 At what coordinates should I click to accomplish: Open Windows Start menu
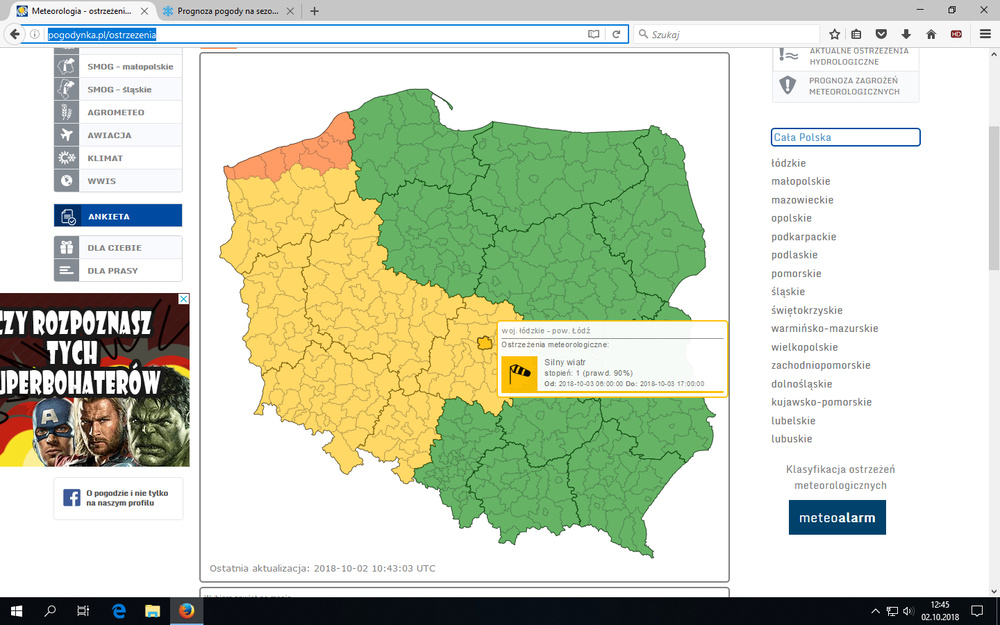pyautogui.click(x=16, y=611)
